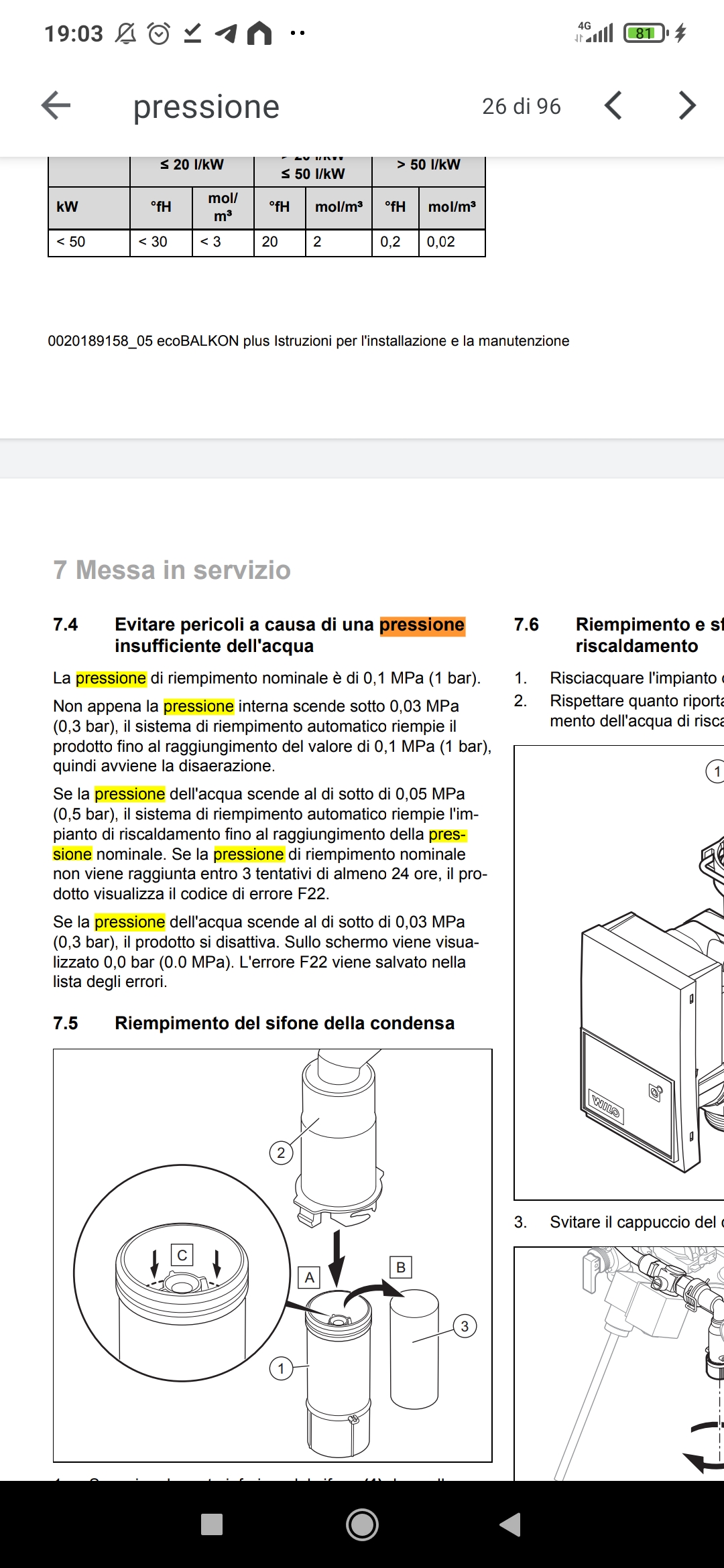
Task: Tap the orange-highlighted "pressione" in heading 7.4
Action: click(422, 625)
